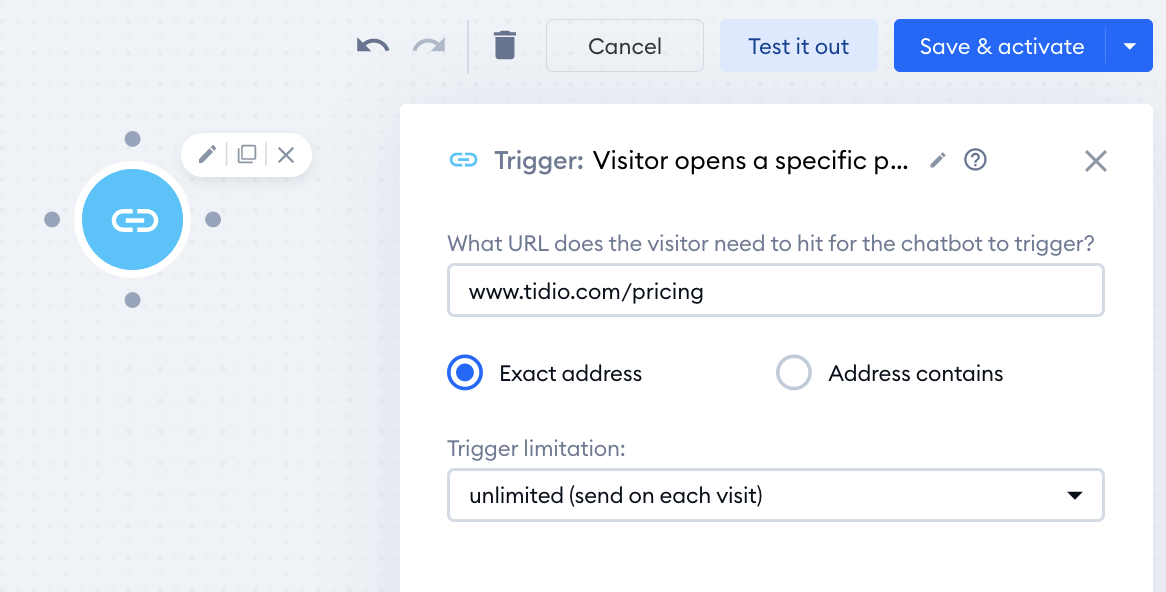The image size is (1166, 592).
Task: Duplicate the trigger node with the copy icon
Action: pos(247,155)
